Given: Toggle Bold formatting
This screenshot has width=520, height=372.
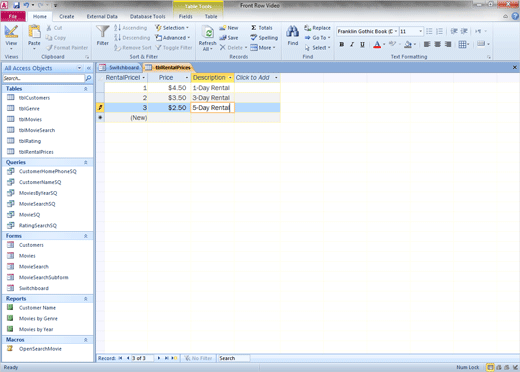Looking at the screenshot, I should click(x=342, y=44).
